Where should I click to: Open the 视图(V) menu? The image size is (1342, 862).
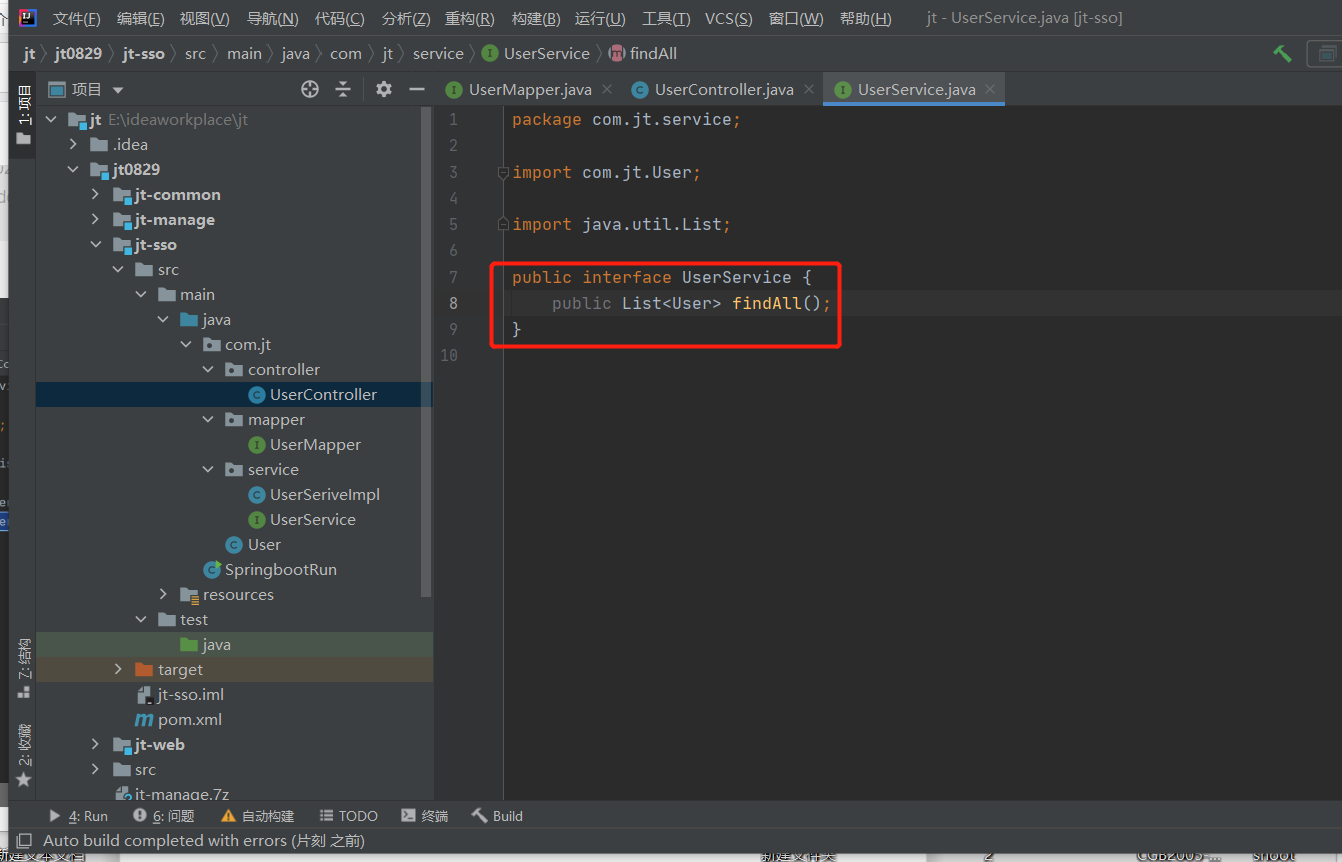point(204,19)
